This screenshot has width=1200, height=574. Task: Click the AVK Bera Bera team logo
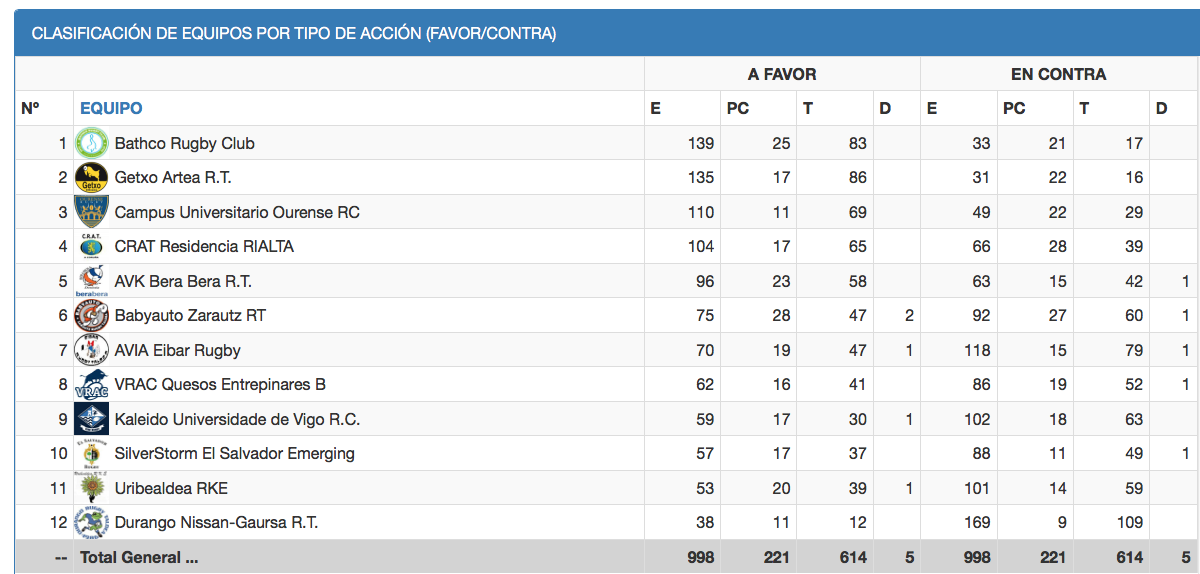[92, 281]
